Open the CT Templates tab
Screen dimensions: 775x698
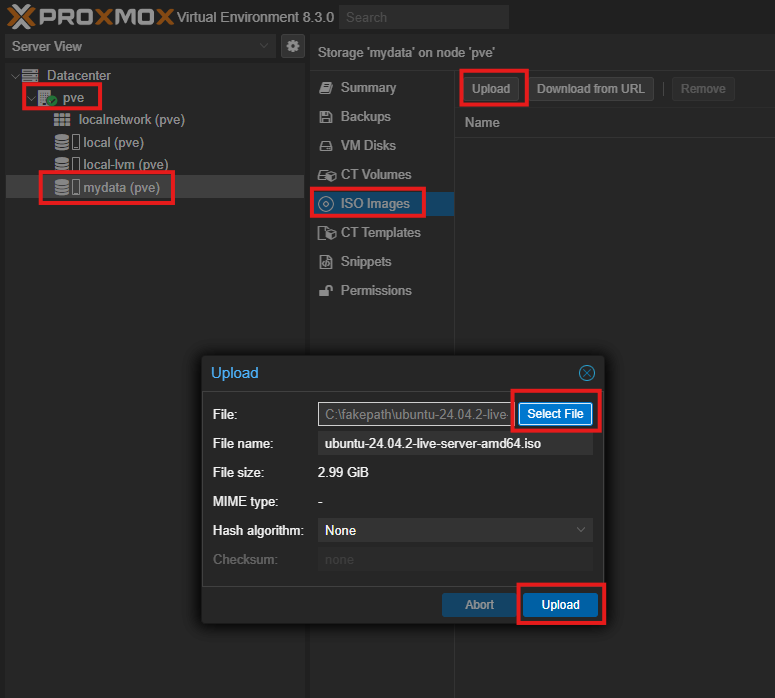(382, 233)
